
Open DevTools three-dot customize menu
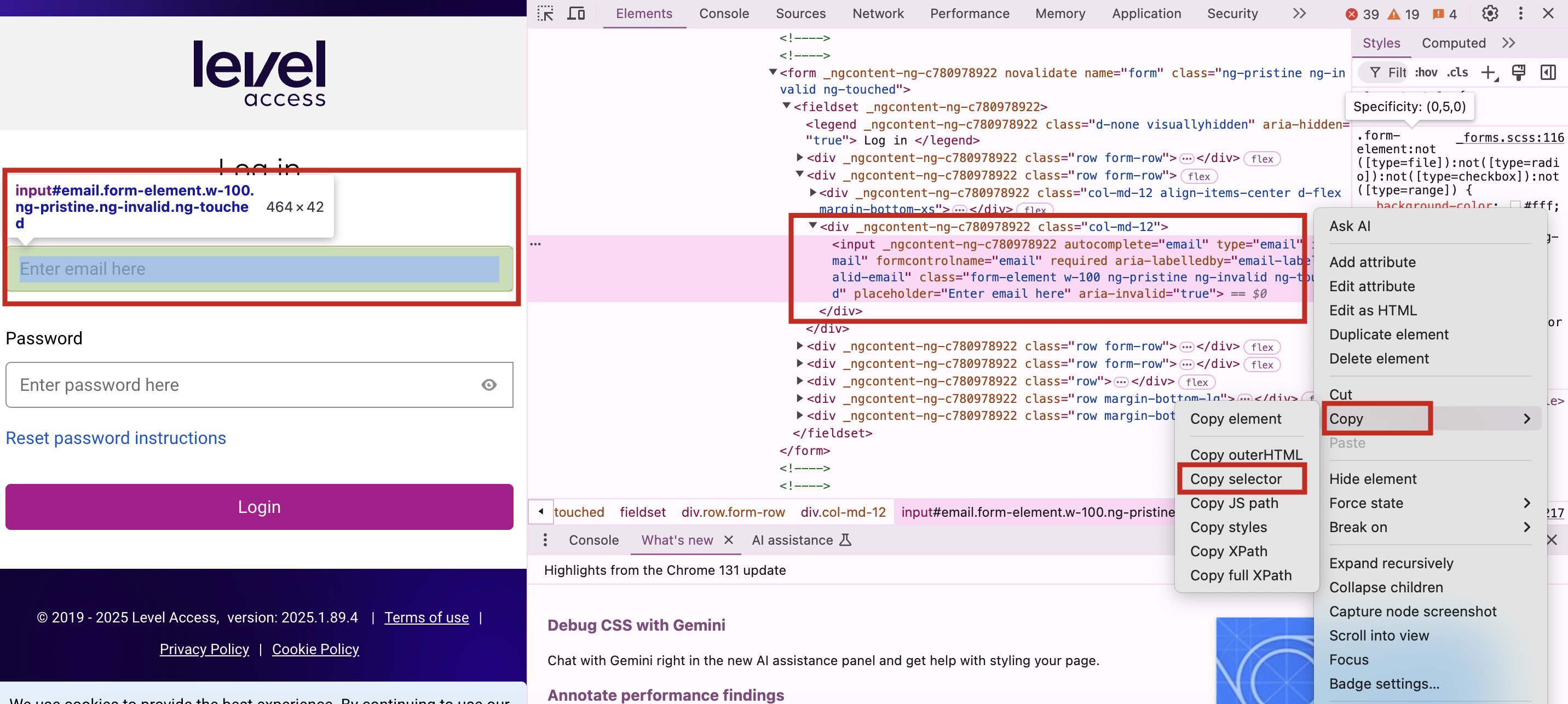pos(1520,13)
